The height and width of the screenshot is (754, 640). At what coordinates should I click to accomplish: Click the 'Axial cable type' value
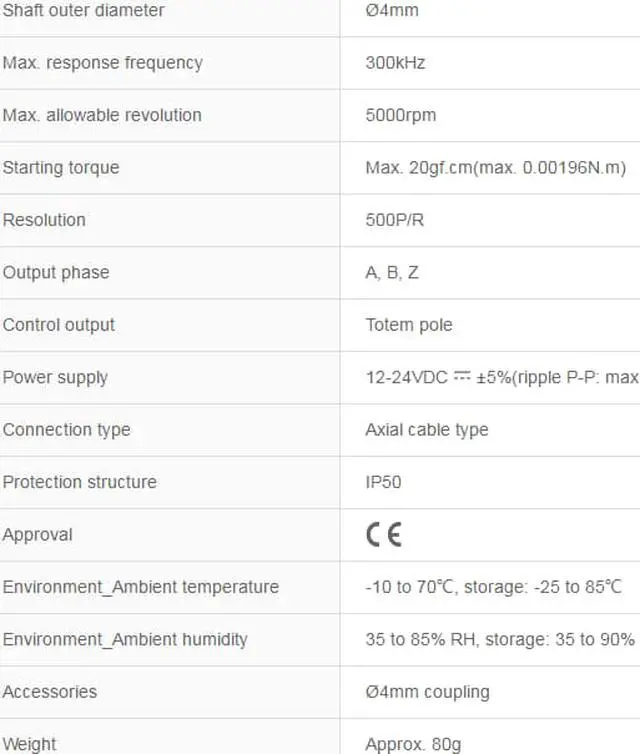[x=426, y=430]
